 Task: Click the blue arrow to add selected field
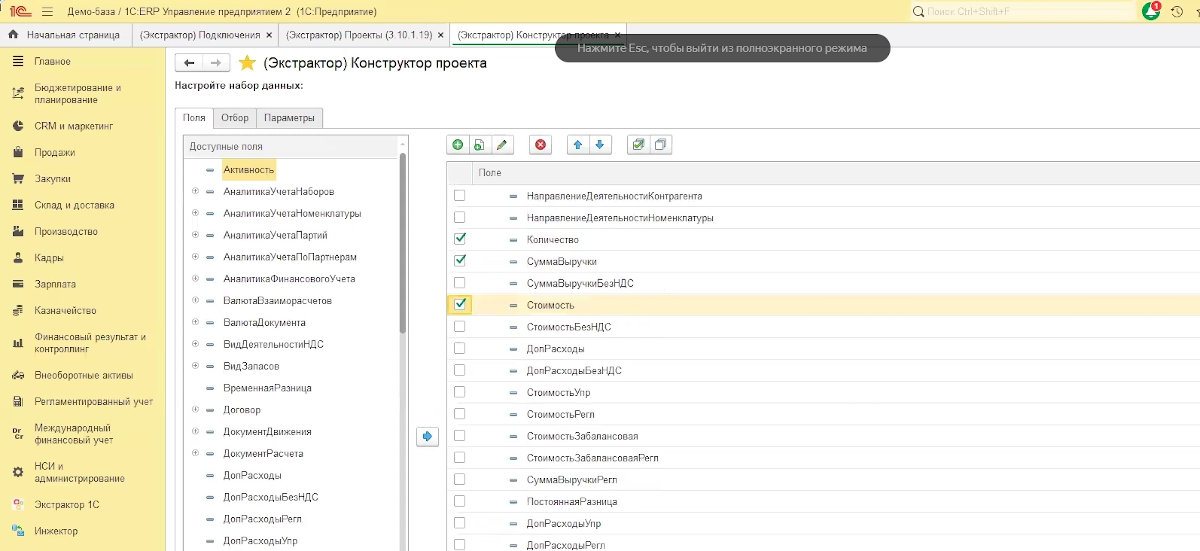(x=428, y=436)
